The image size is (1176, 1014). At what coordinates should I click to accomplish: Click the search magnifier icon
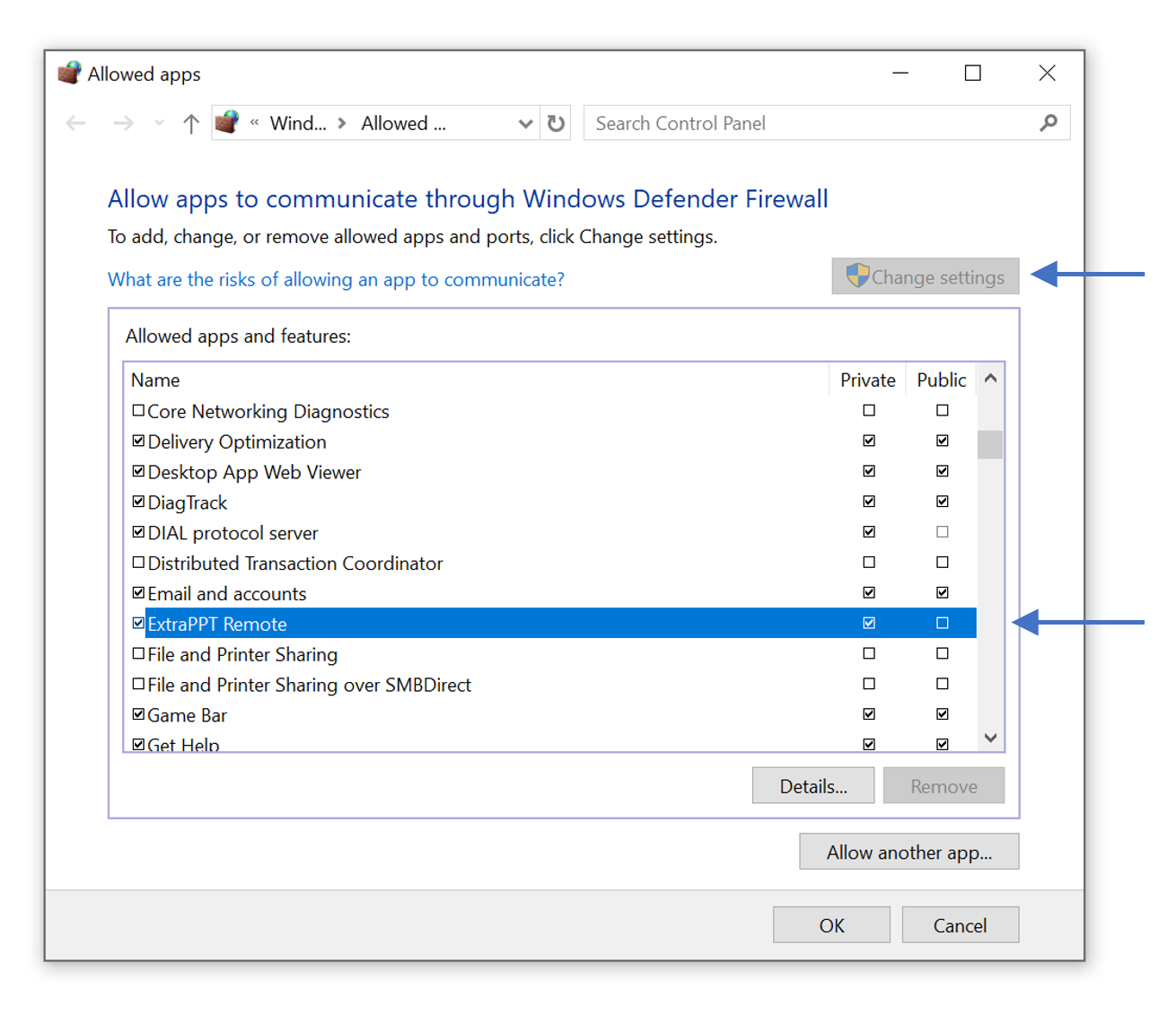(1048, 123)
